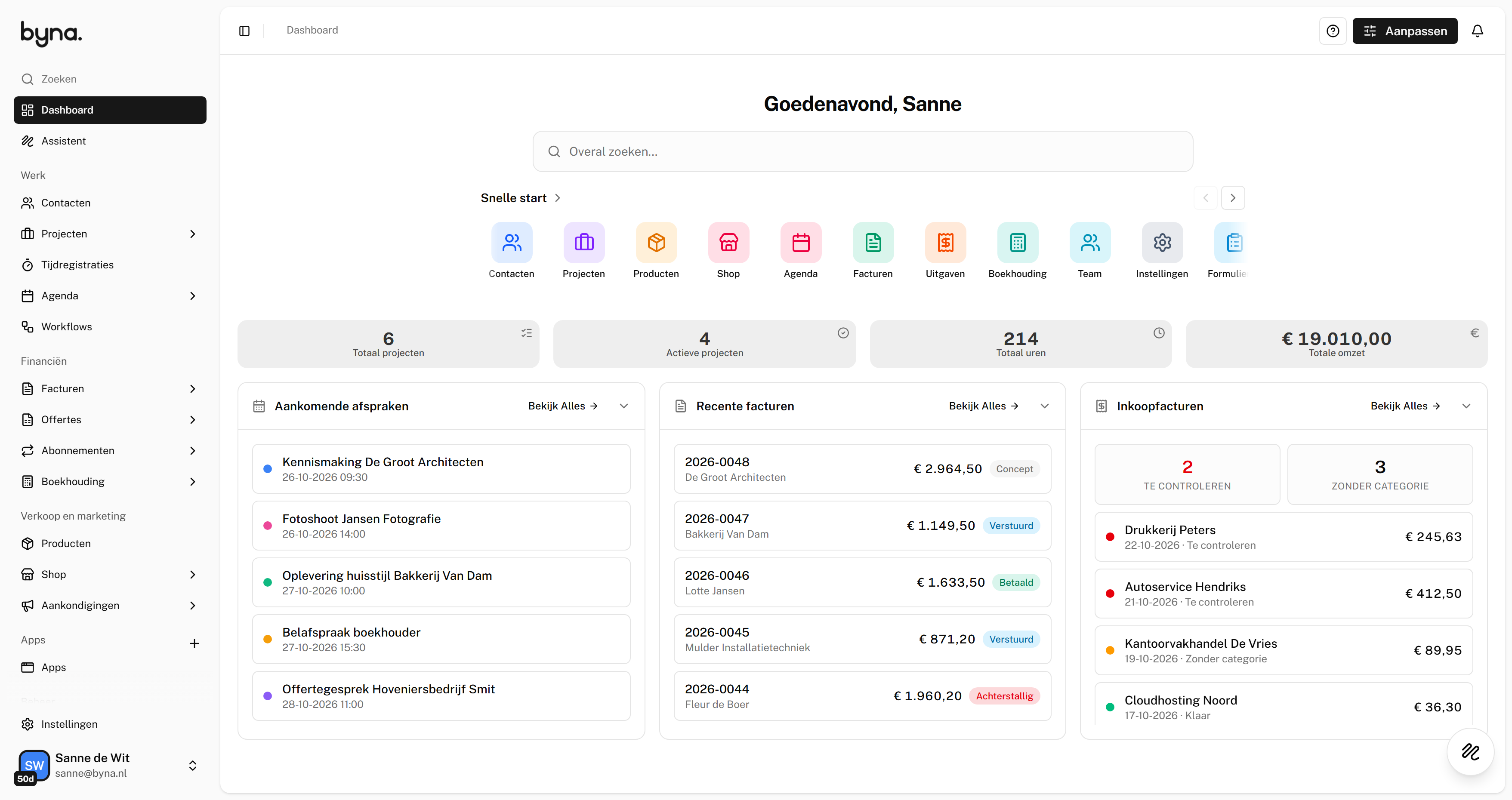Open Producten quick start icon
The width and height of the screenshot is (1512, 800).
(x=656, y=242)
